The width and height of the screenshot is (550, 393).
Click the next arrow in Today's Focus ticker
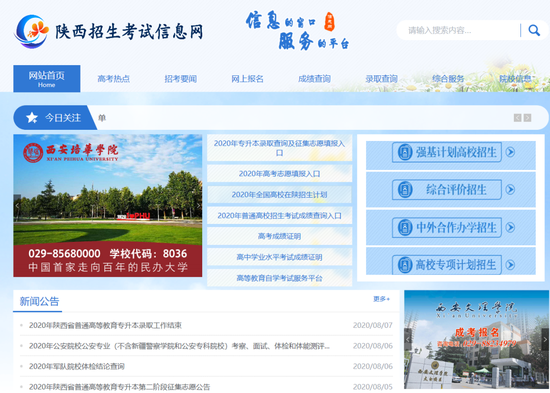point(527,118)
